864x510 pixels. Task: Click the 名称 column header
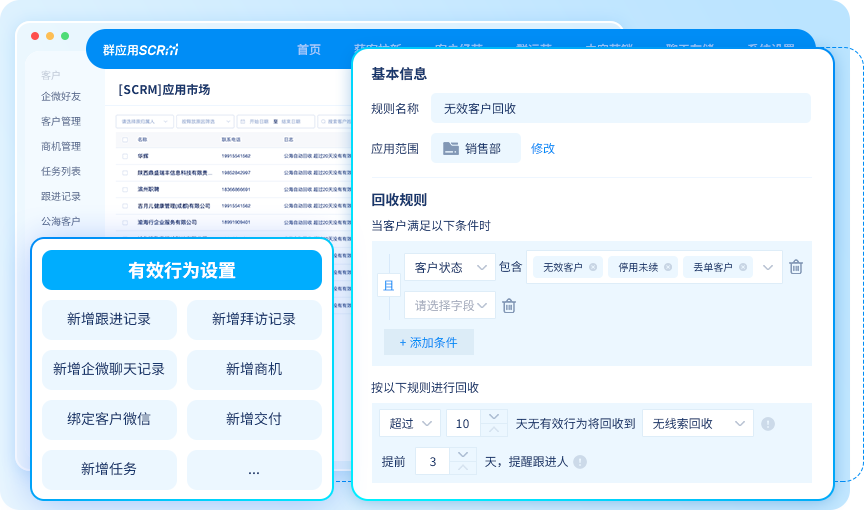coord(142,140)
